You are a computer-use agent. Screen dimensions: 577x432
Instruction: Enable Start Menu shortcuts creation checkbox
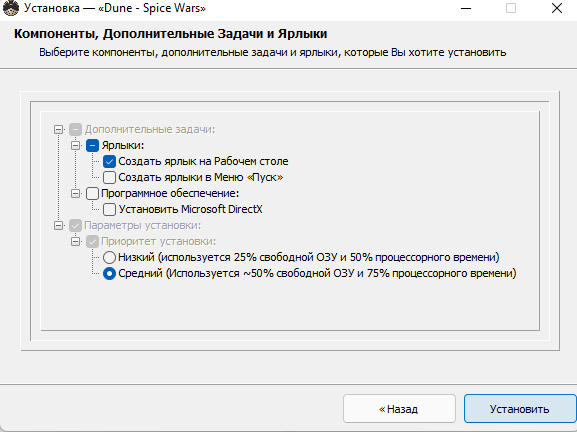pyautogui.click(x=109, y=177)
